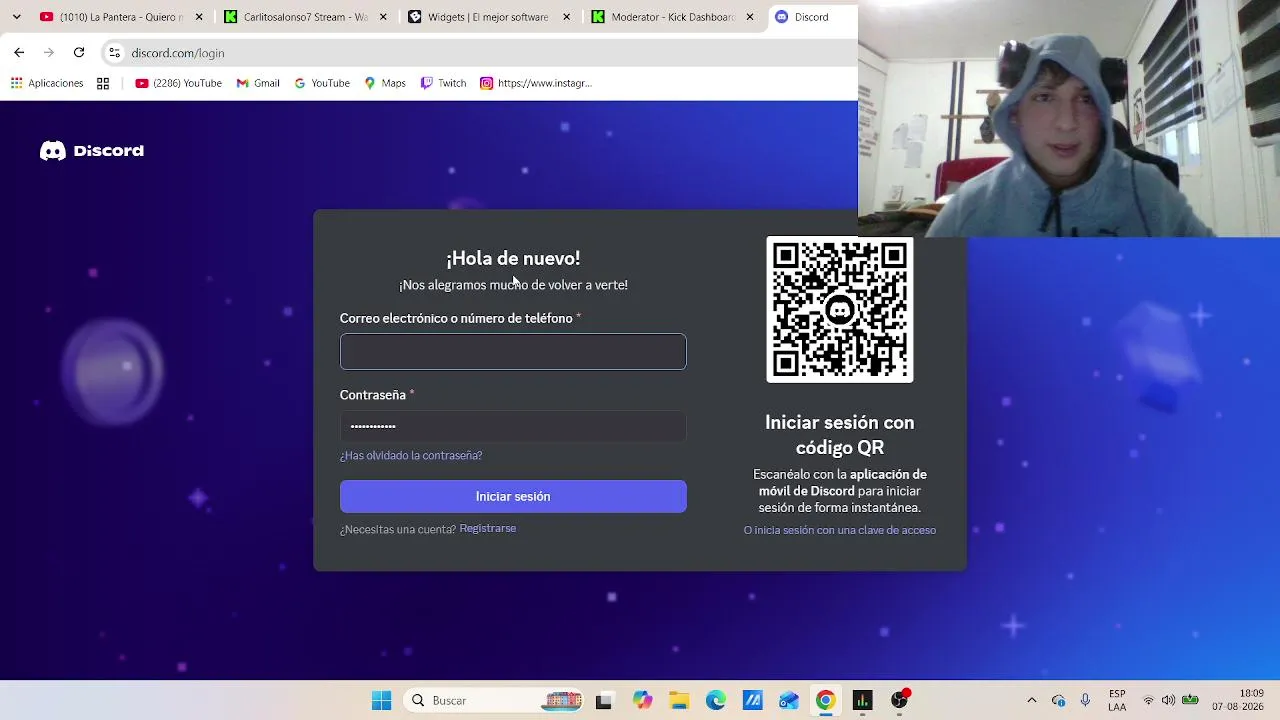
Task: Open the Google-icon YouTube bookmark
Action: 322,83
